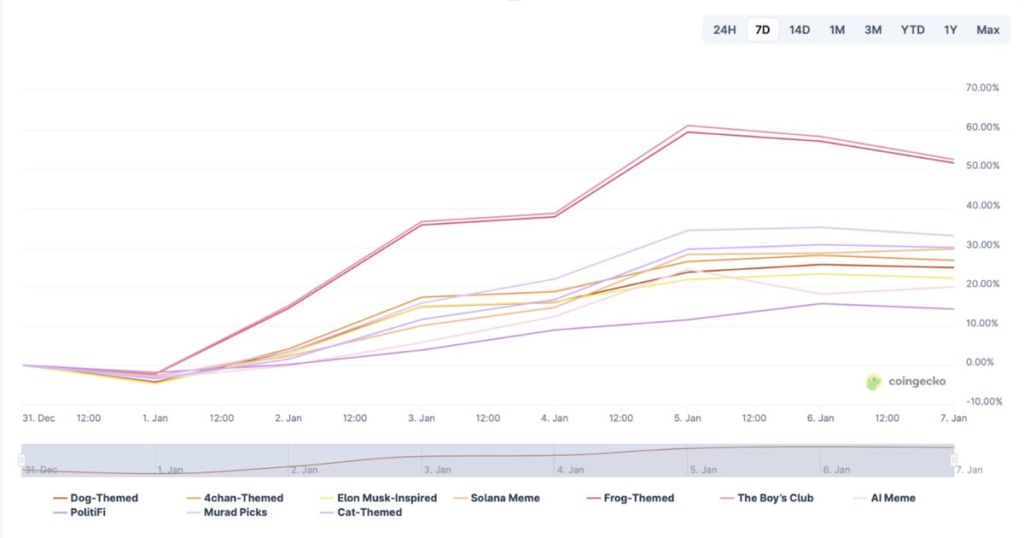Screen dimensions: 1024x538
Task: Select the 14D range tab
Action: pos(799,30)
